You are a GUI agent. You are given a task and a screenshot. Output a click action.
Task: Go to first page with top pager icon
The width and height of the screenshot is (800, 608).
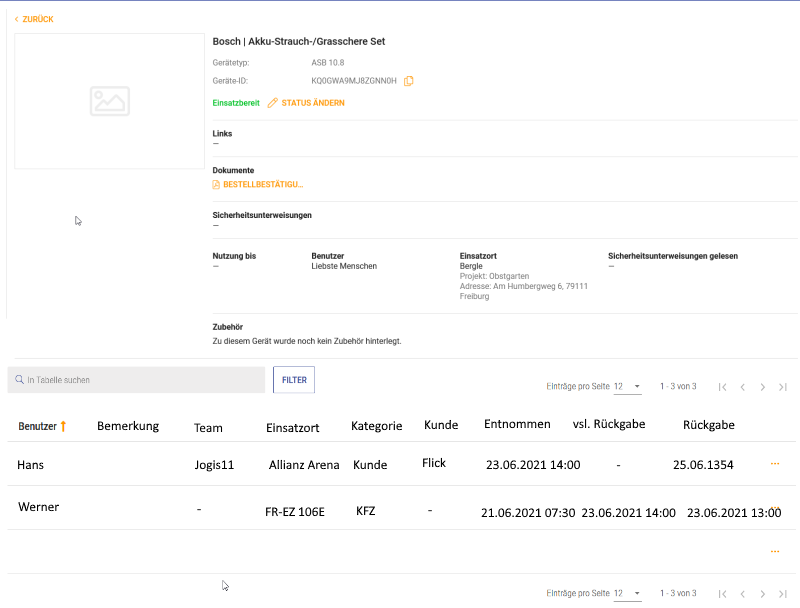[722, 387]
